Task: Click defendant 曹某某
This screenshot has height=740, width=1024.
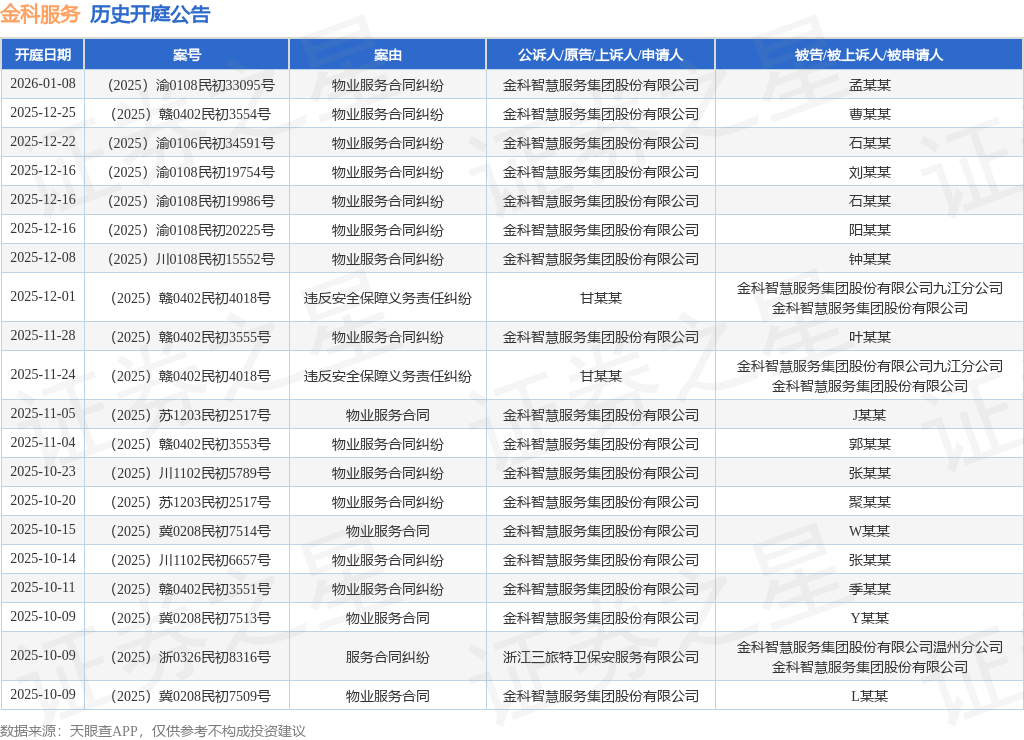Action: point(869,114)
